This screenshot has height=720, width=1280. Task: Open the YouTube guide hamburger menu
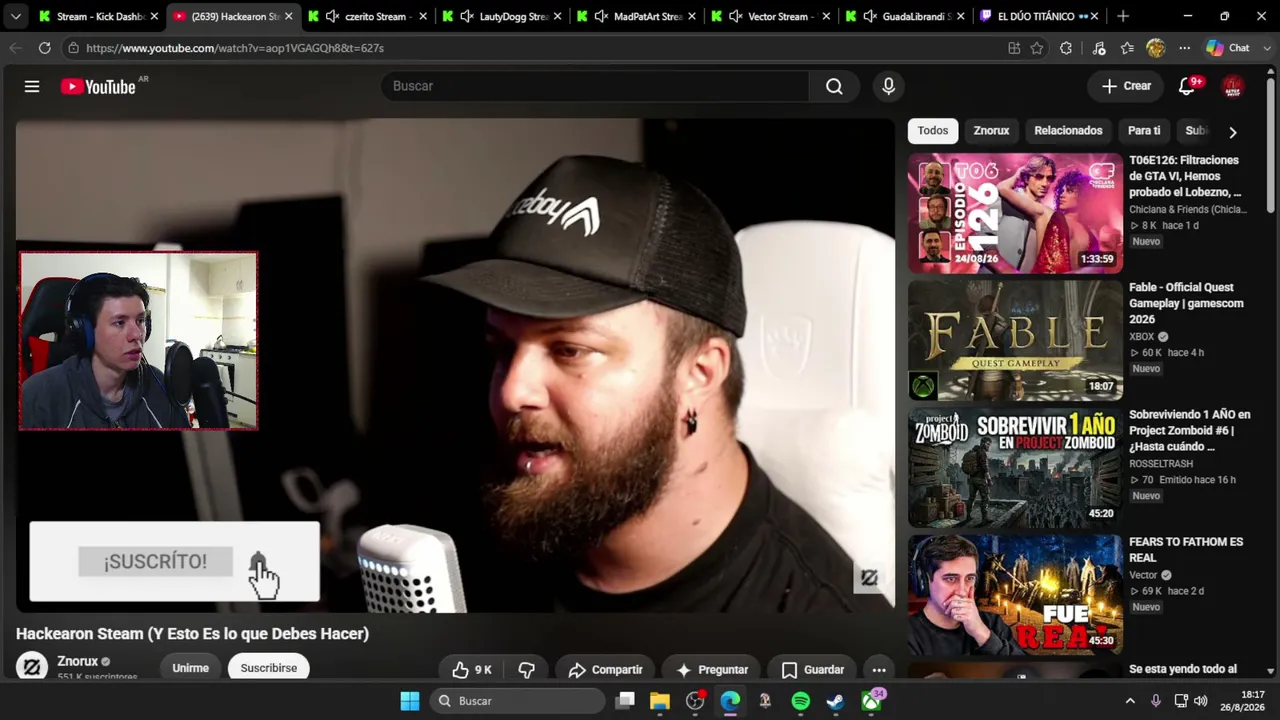tap(32, 87)
